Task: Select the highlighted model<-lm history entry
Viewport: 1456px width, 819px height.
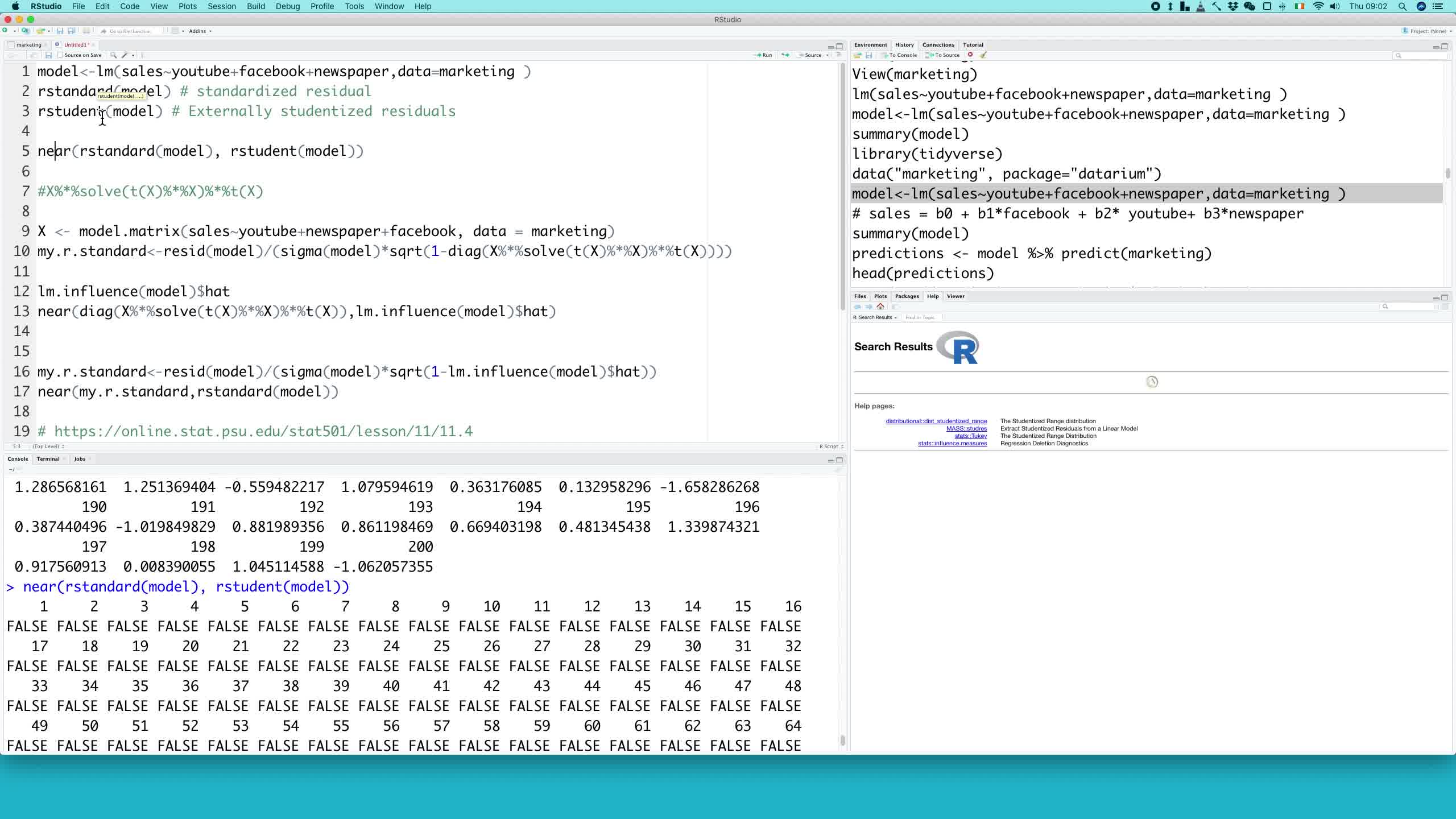Action: pos(1147,193)
